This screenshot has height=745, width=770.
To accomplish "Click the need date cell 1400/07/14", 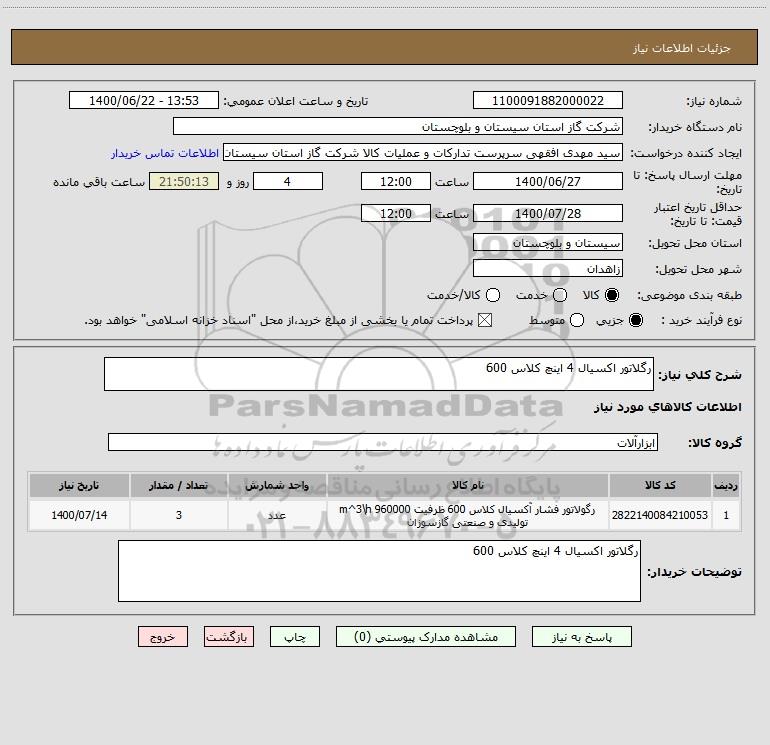I will (79, 515).
